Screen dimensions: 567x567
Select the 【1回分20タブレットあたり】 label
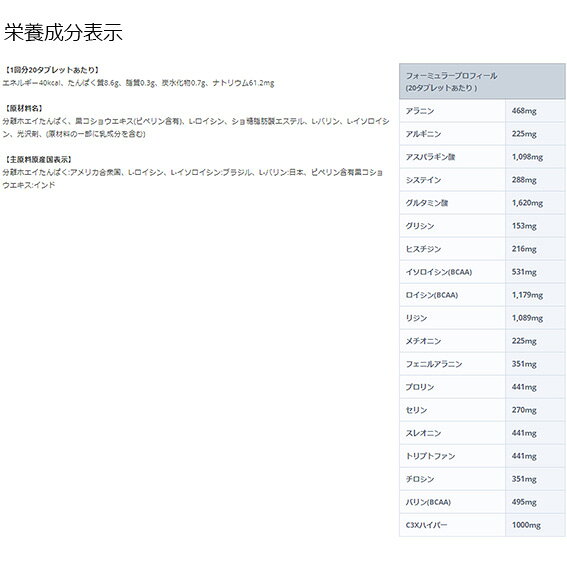tap(51, 70)
